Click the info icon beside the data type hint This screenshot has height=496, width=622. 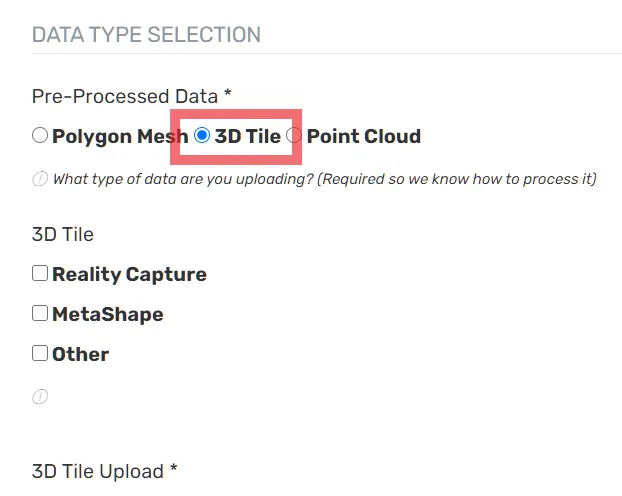tap(40, 179)
